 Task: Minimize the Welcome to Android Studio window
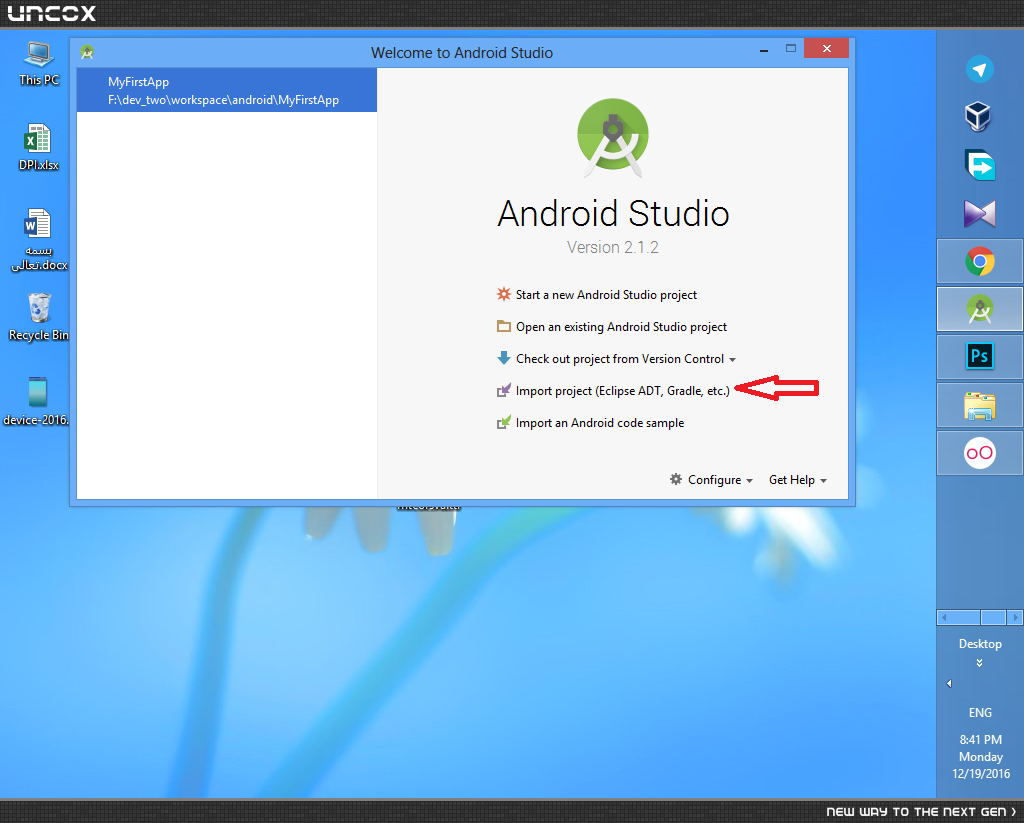(x=763, y=50)
